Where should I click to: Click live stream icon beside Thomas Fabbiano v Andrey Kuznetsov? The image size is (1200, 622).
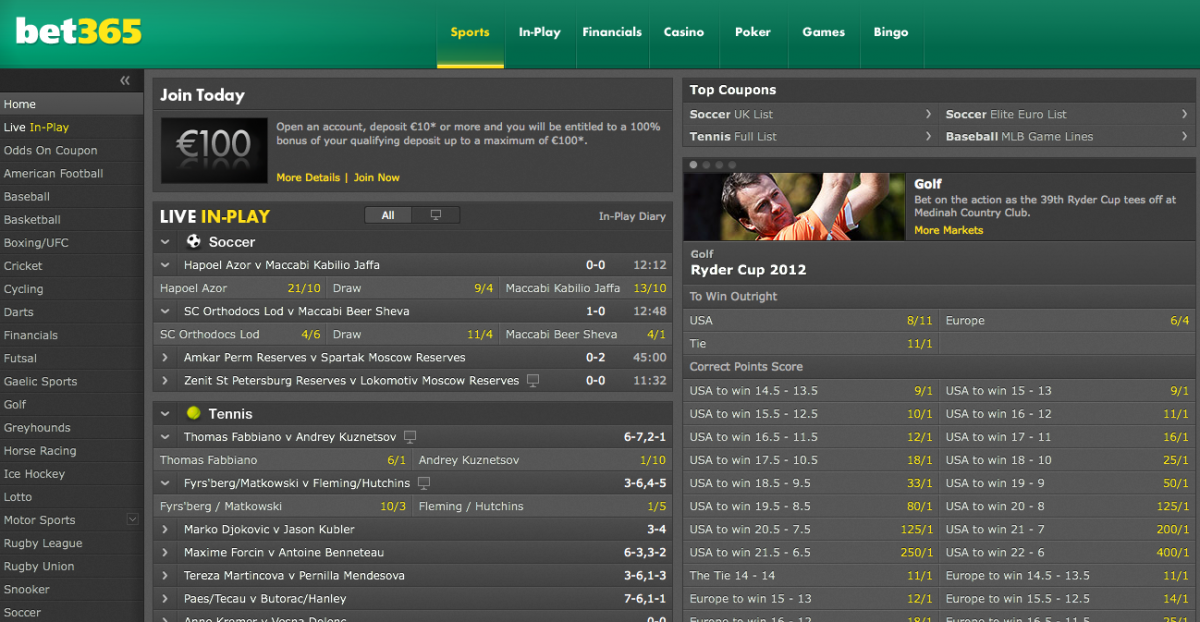pos(410,437)
